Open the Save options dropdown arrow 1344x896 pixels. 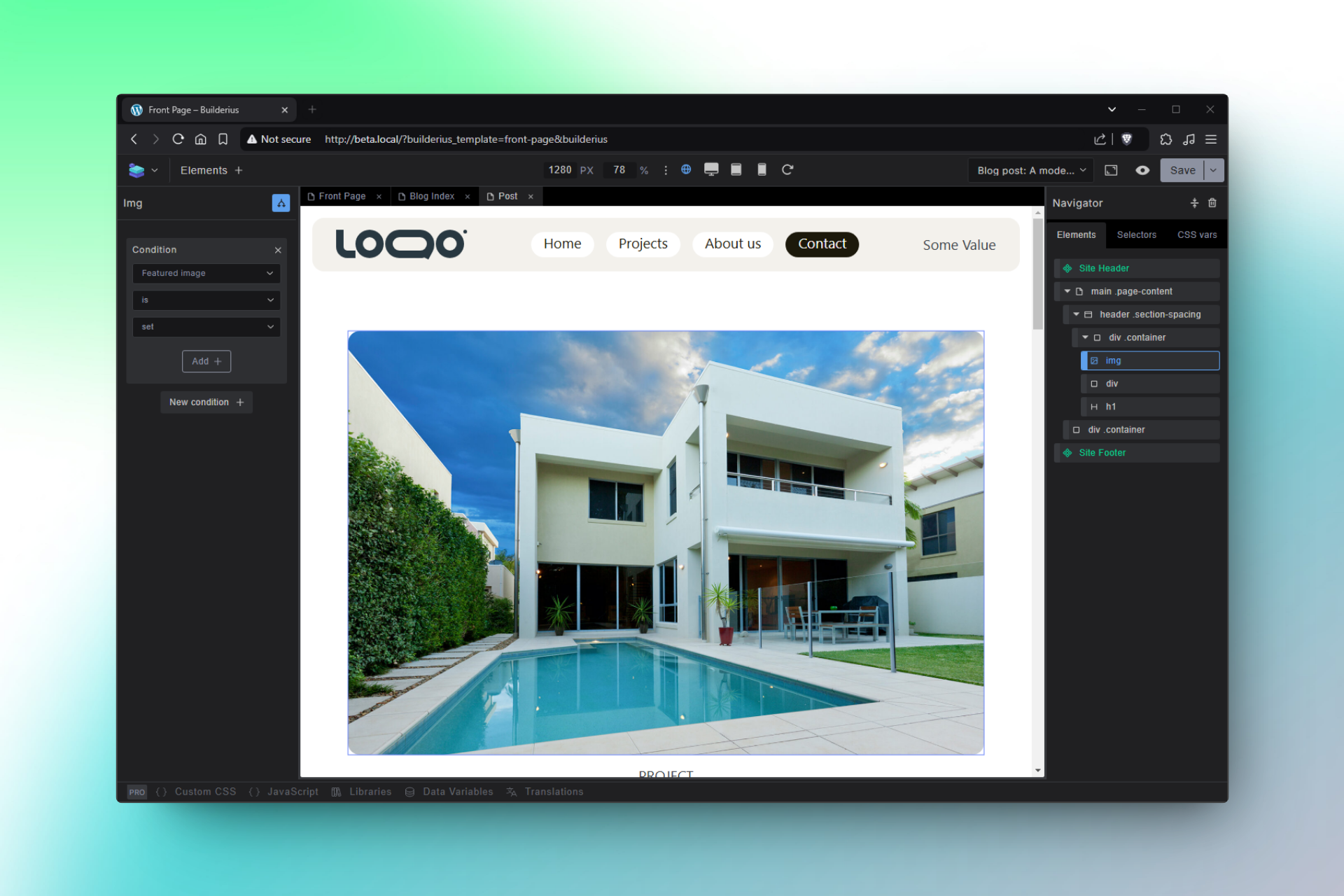click(1213, 170)
